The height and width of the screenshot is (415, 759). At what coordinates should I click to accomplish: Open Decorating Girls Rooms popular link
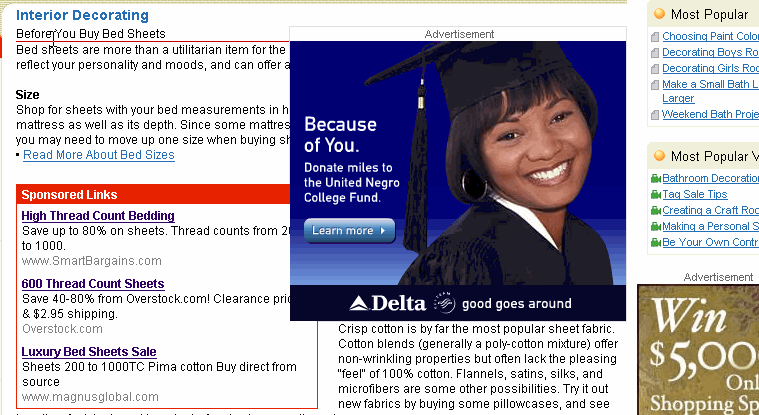coord(710,68)
